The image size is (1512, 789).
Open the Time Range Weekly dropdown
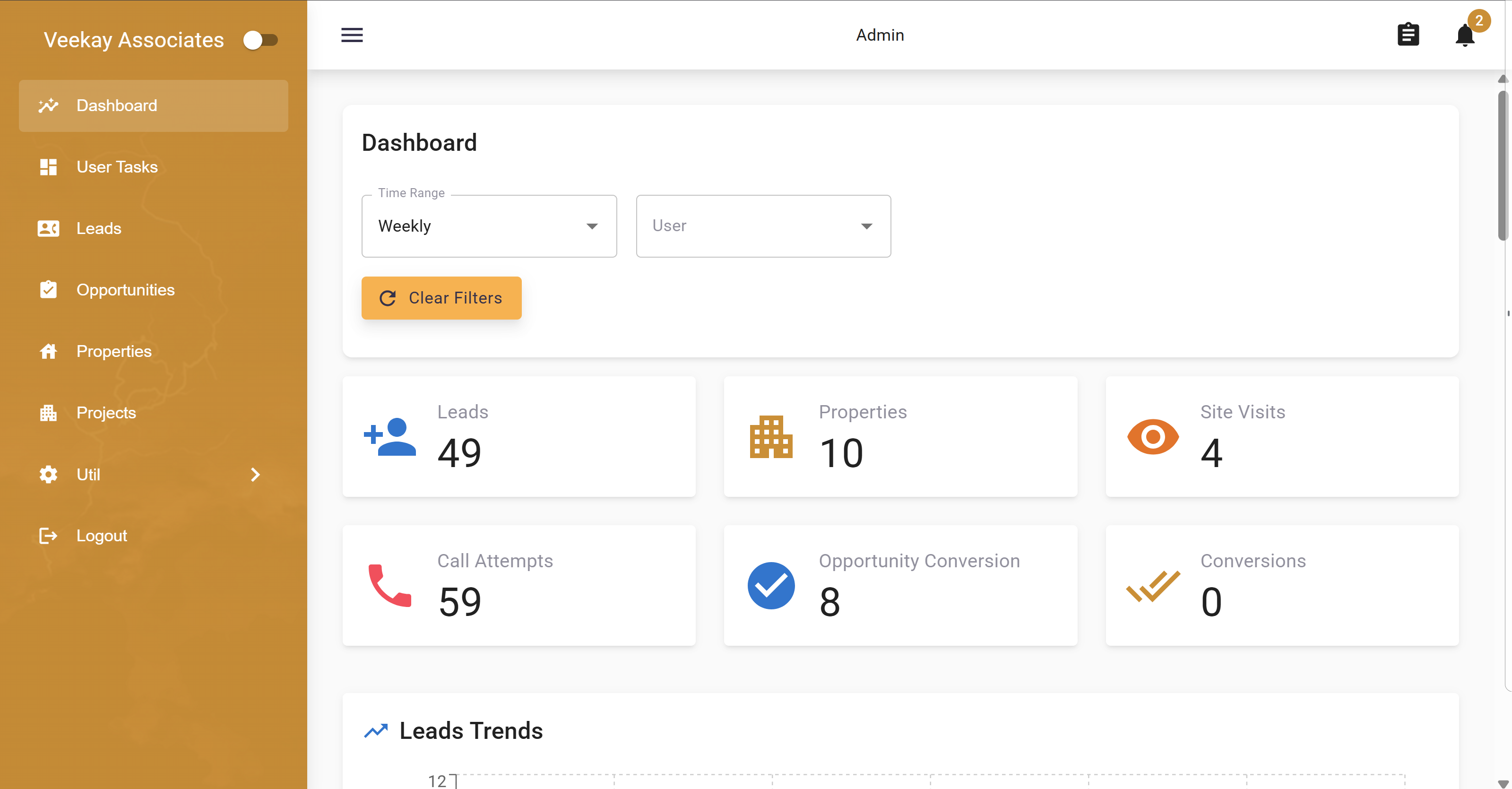click(489, 226)
